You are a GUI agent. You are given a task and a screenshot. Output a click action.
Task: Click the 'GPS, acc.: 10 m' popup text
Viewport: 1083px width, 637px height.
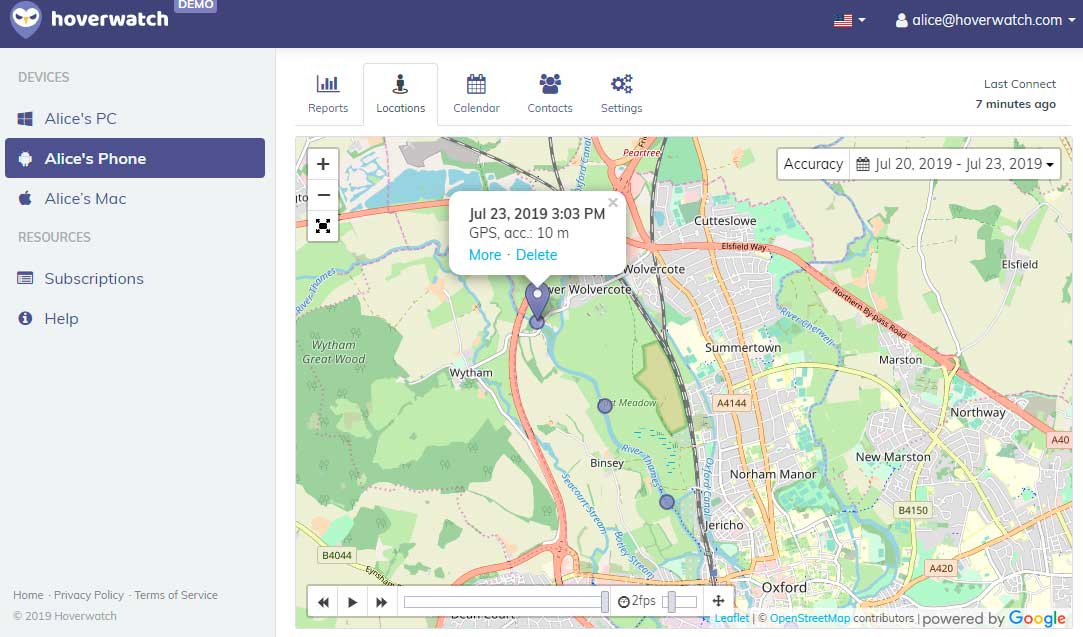[519, 234]
